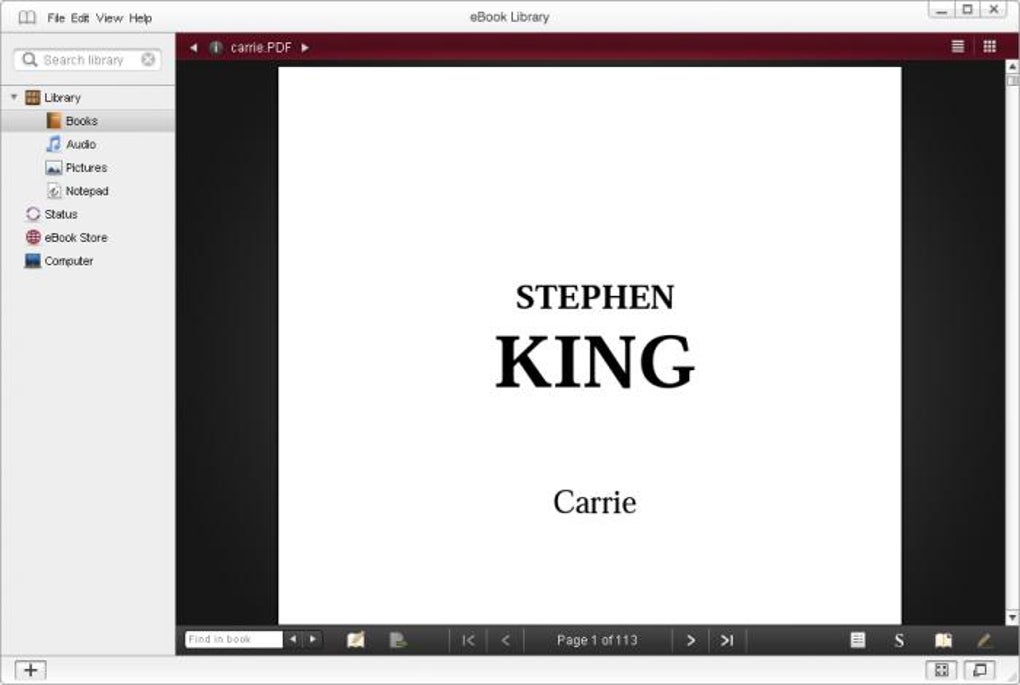The image size is (1020, 685).
Task: Select Audio in the sidebar
Action: [81, 144]
